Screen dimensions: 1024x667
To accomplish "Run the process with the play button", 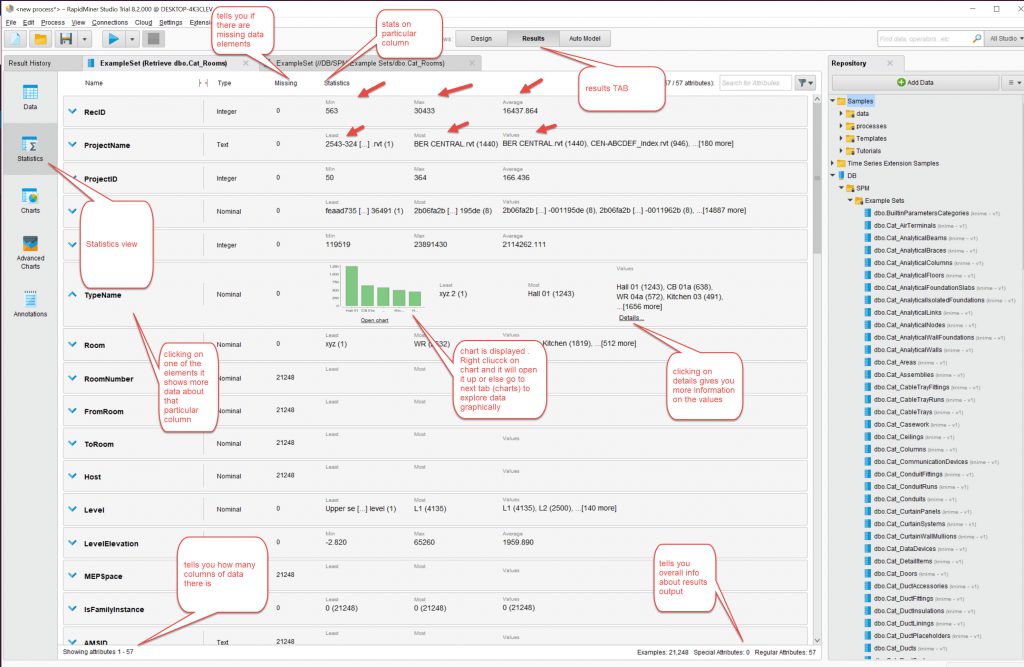I will coord(114,39).
